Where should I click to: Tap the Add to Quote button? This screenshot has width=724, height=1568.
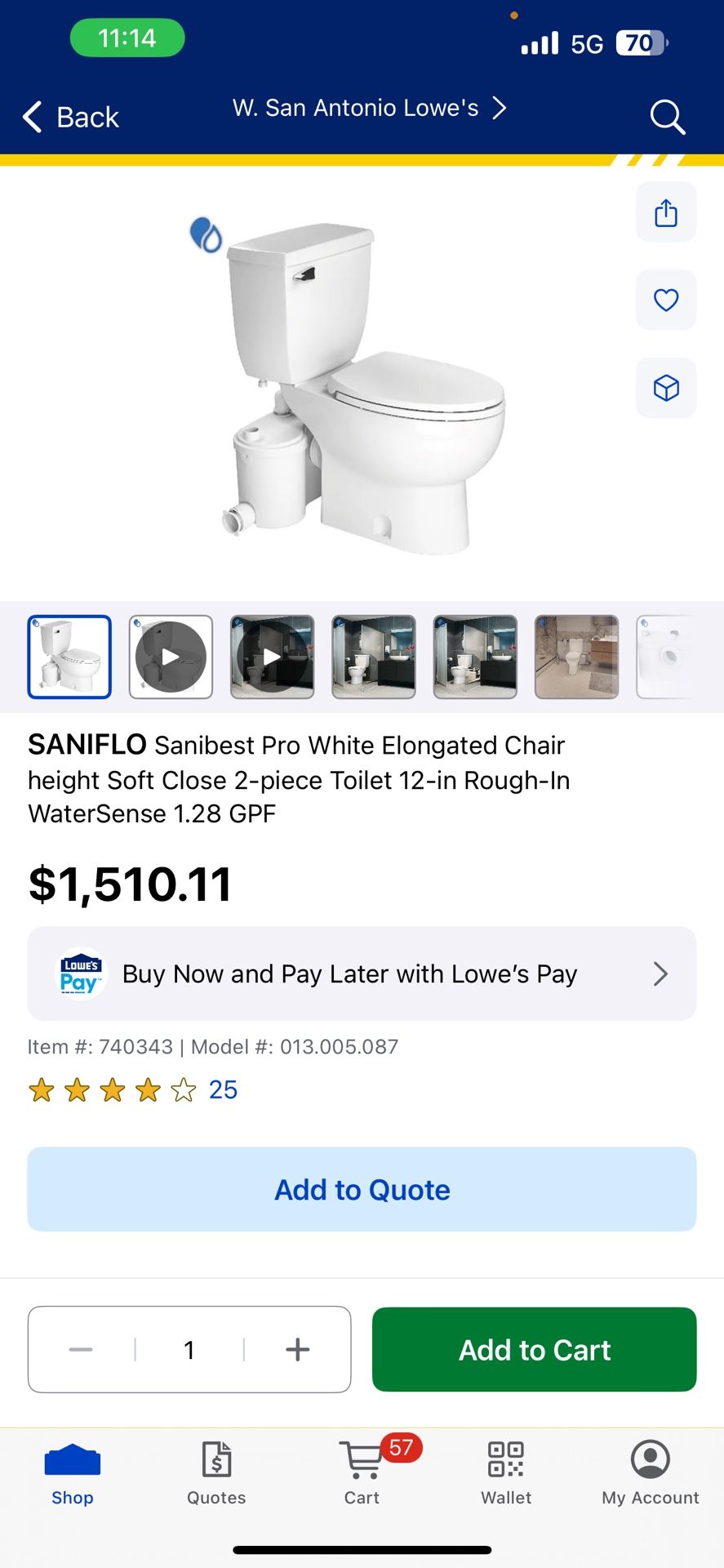tap(362, 1189)
